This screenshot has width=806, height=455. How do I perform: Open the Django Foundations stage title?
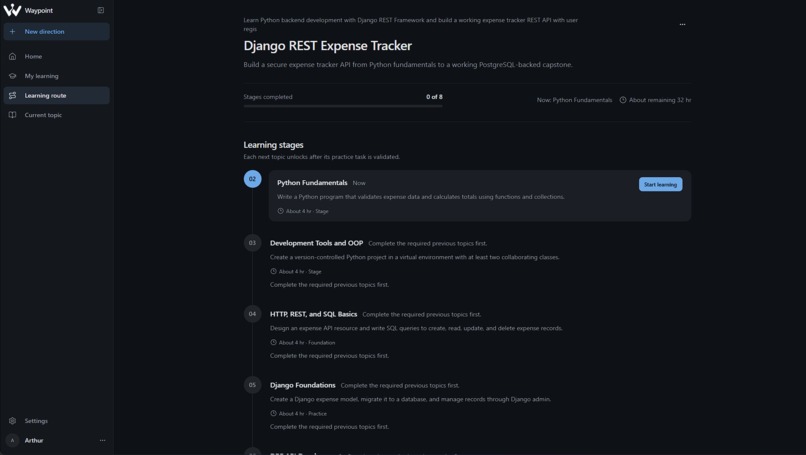click(303, 385)
